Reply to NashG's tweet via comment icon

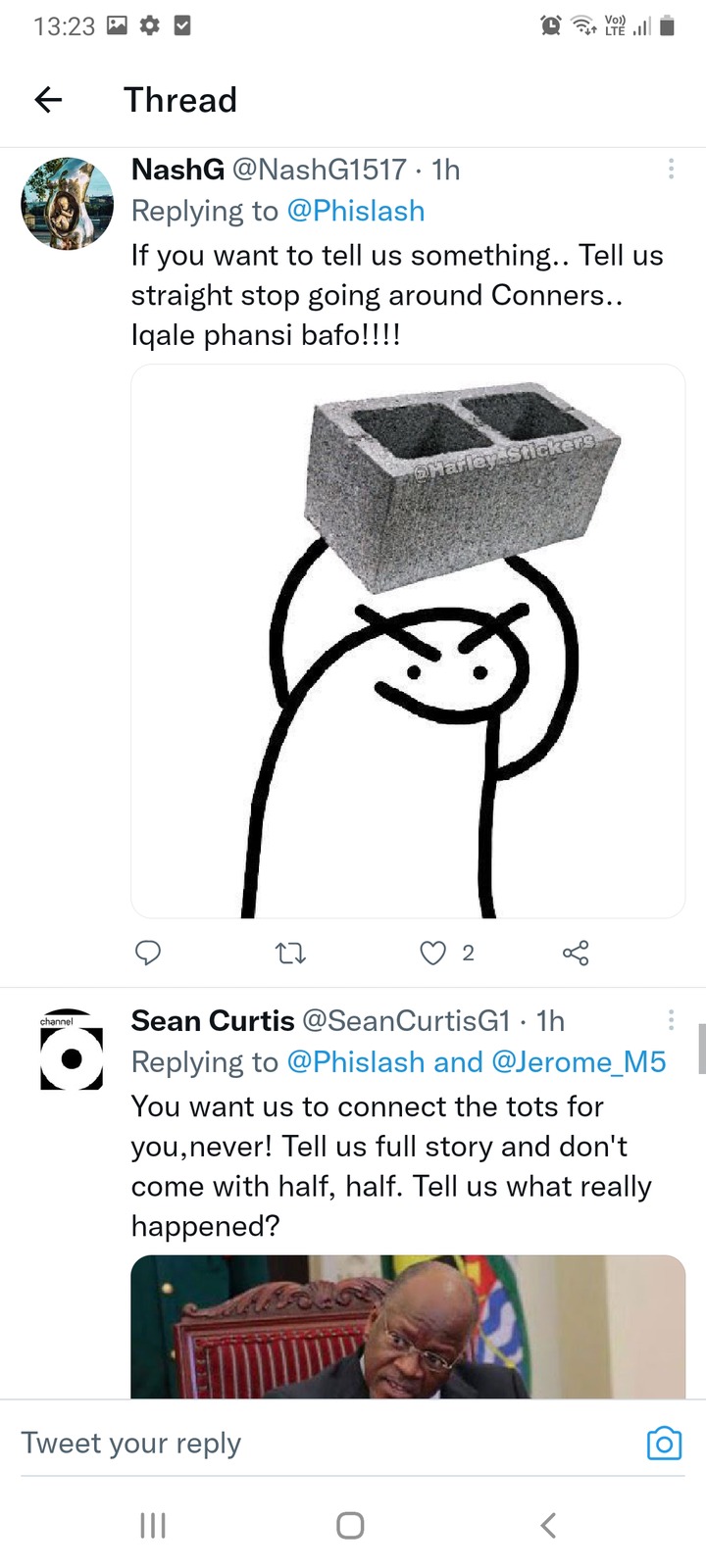pos(148,953)
